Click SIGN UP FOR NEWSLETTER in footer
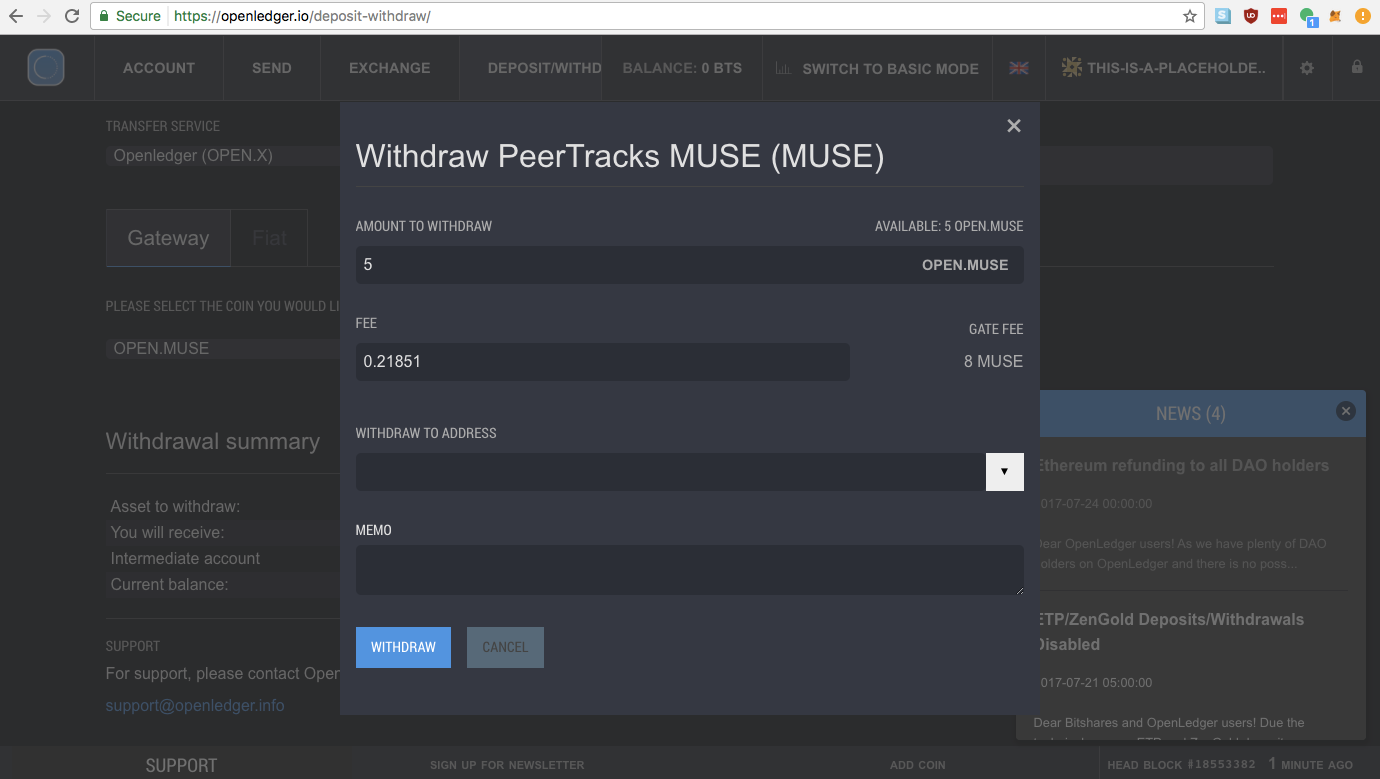 pyautogui.click(x=507, y=765)
